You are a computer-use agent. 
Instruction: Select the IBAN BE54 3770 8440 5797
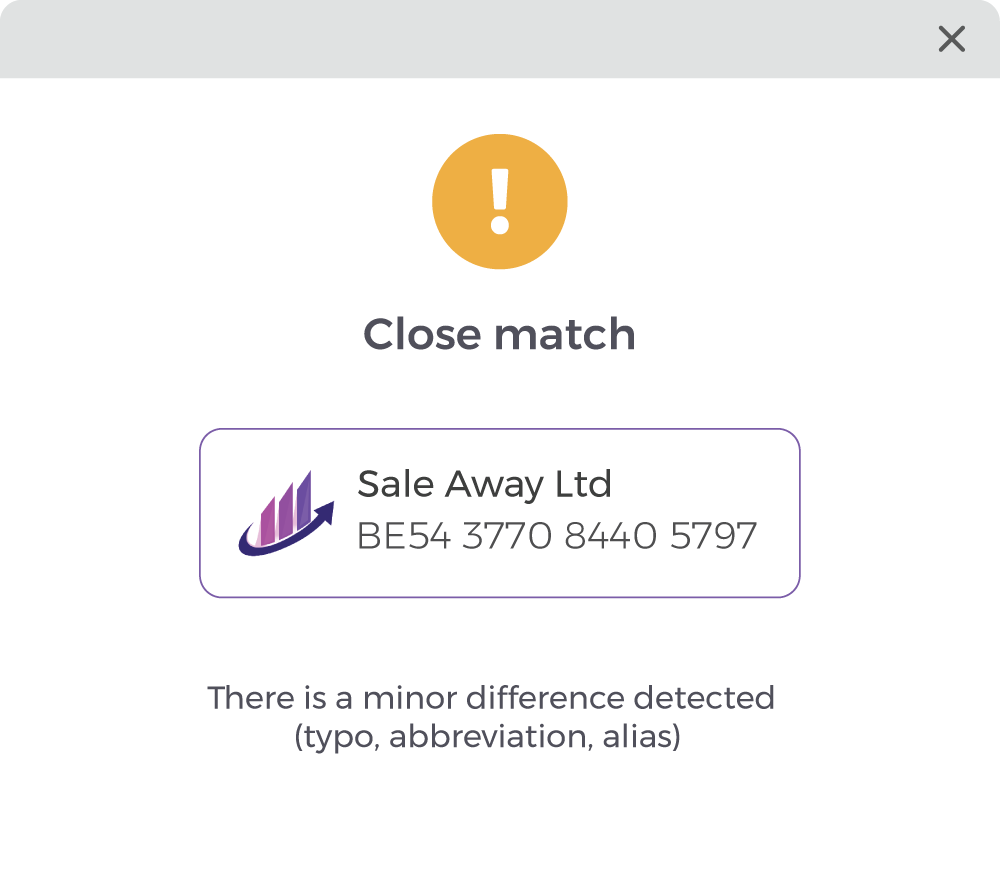(x=556, y=537)
